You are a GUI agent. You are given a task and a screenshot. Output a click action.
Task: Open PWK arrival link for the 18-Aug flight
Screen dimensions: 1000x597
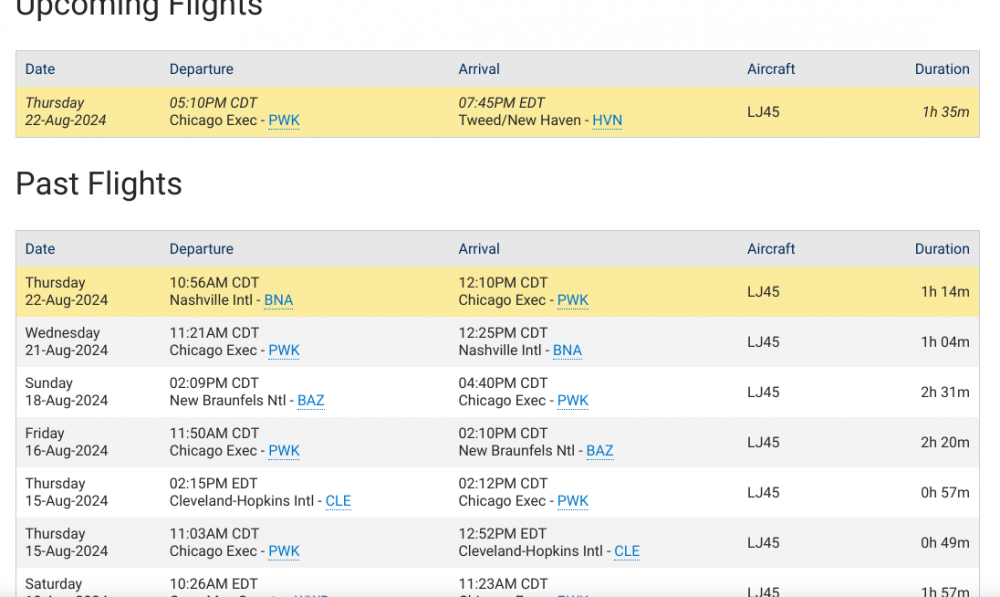click(573, 401)
